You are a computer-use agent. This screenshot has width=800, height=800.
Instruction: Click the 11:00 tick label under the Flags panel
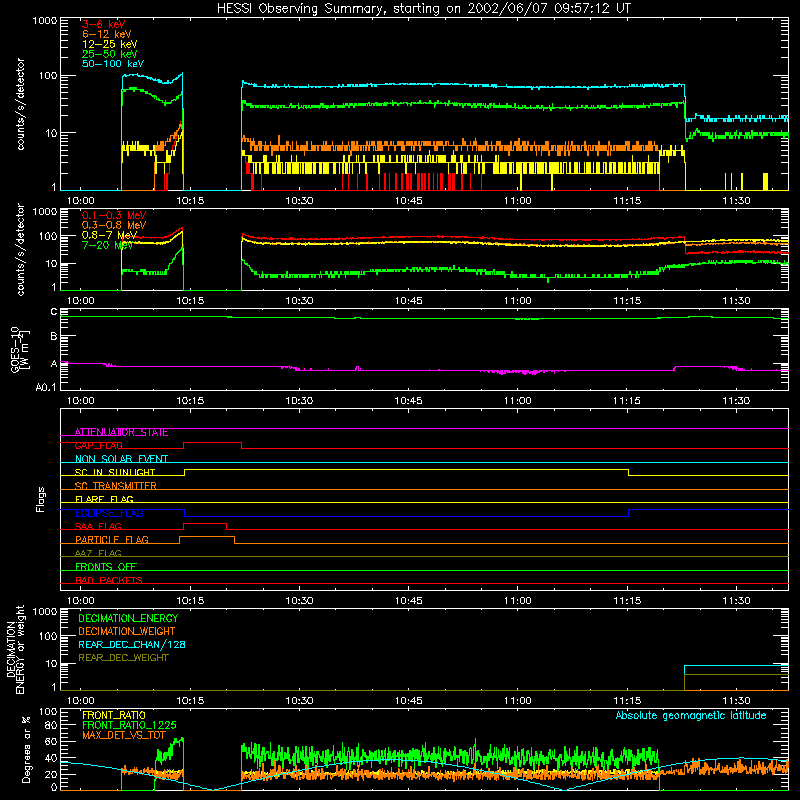(518, 601)
